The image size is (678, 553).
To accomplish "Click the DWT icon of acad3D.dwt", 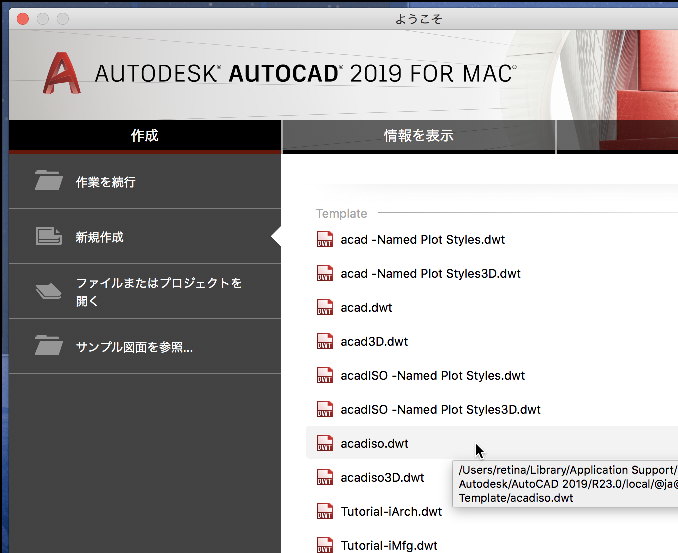I will [325, 341].
